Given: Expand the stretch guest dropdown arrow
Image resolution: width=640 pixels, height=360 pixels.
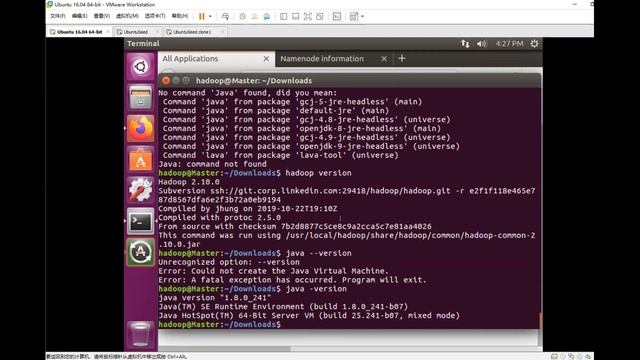Looking at the screenshot, I should point(362,16).
